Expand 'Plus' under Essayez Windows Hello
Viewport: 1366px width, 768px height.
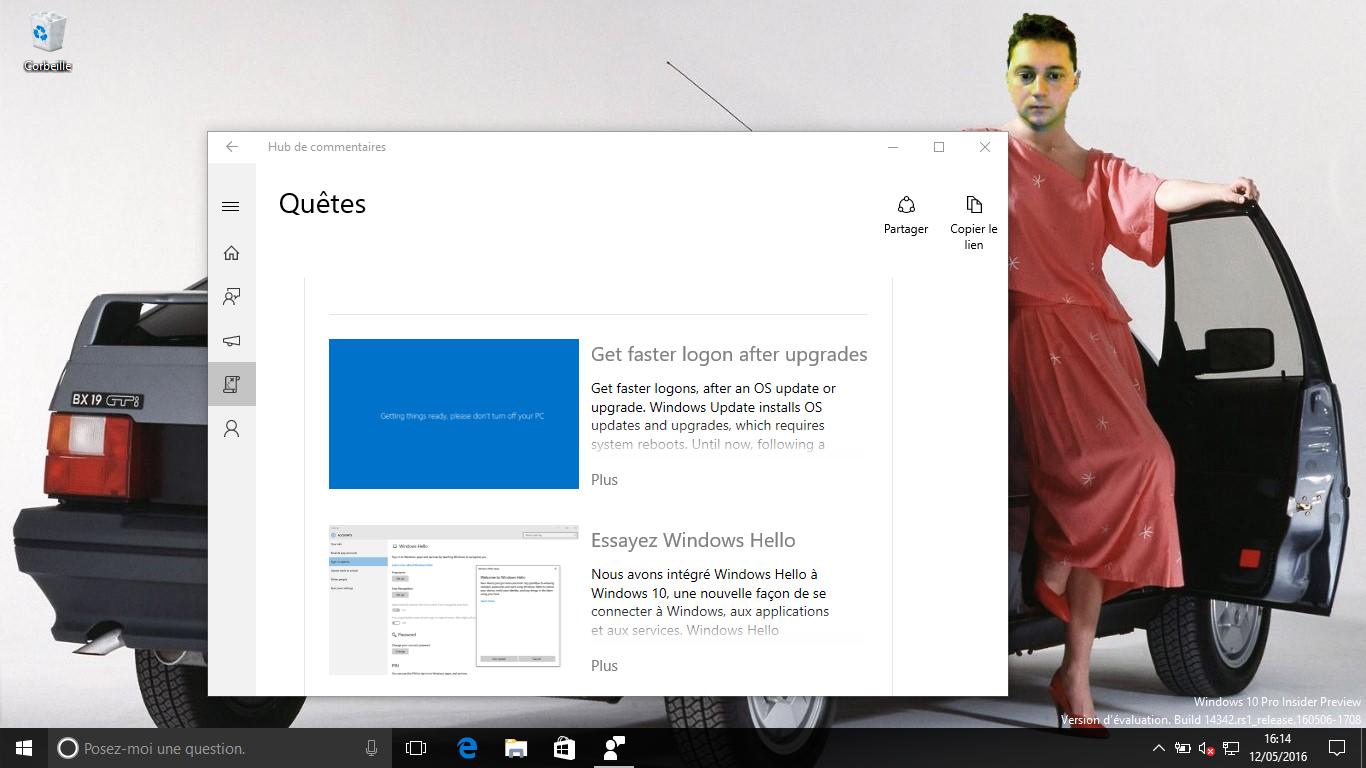[x=604, y=666]
